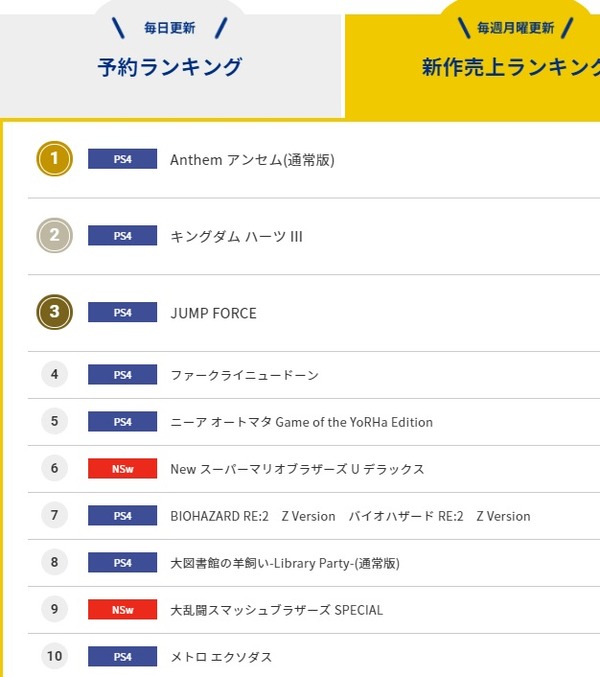Open the JUMP FORCE entry
The height and width of the screenshot is (677, 600).
[x=213, y=313]
